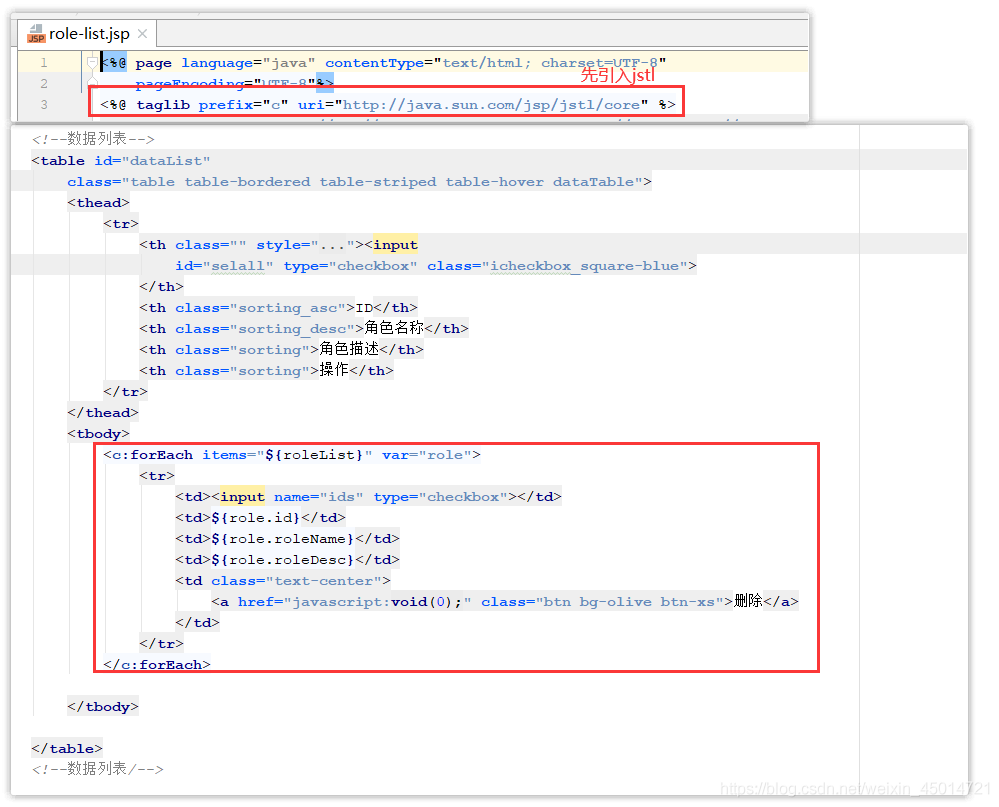Click the 删除 link text
The width and height of the screenshot is (999, 807).
(749, 601)
